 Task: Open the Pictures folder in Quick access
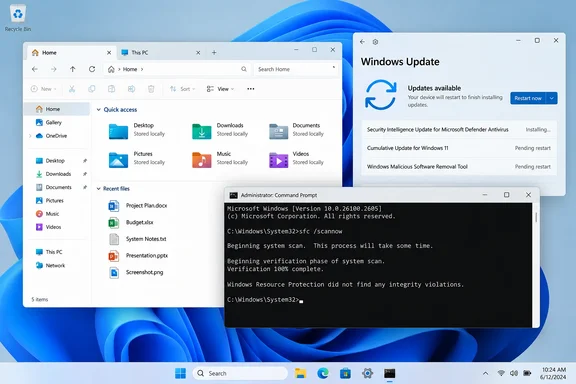pyautogui.click(x=137, y=159)
